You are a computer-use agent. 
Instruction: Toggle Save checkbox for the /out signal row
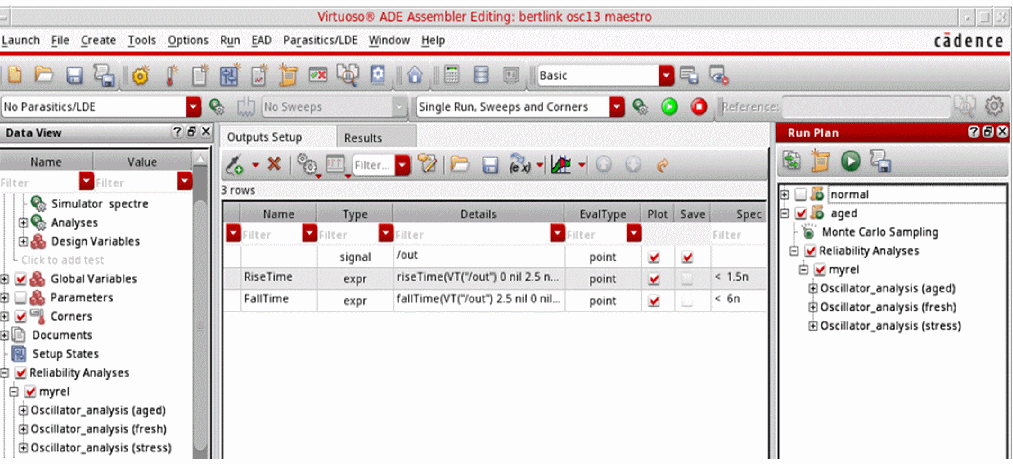(x=687, y=258)
